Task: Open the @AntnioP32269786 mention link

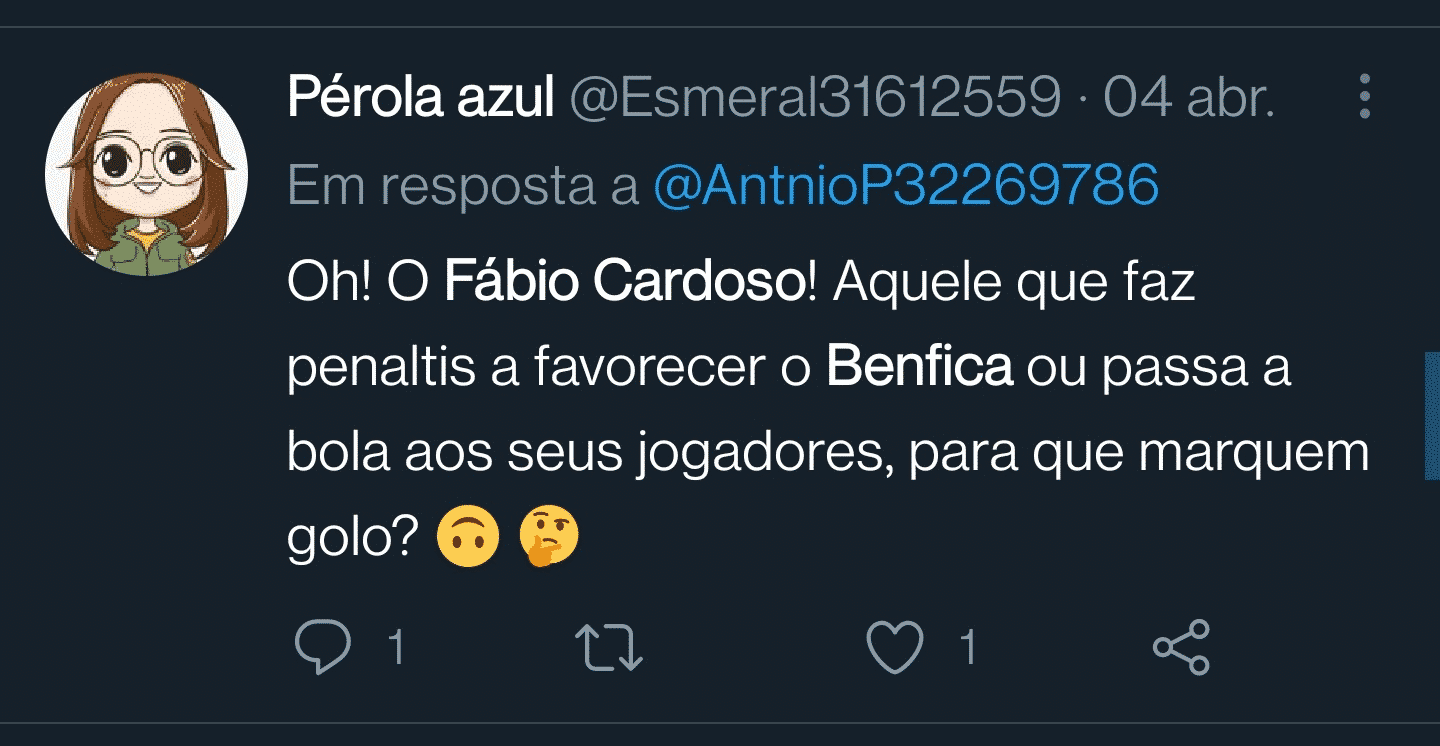Action: pyautogui.click(x=905, y=185)
